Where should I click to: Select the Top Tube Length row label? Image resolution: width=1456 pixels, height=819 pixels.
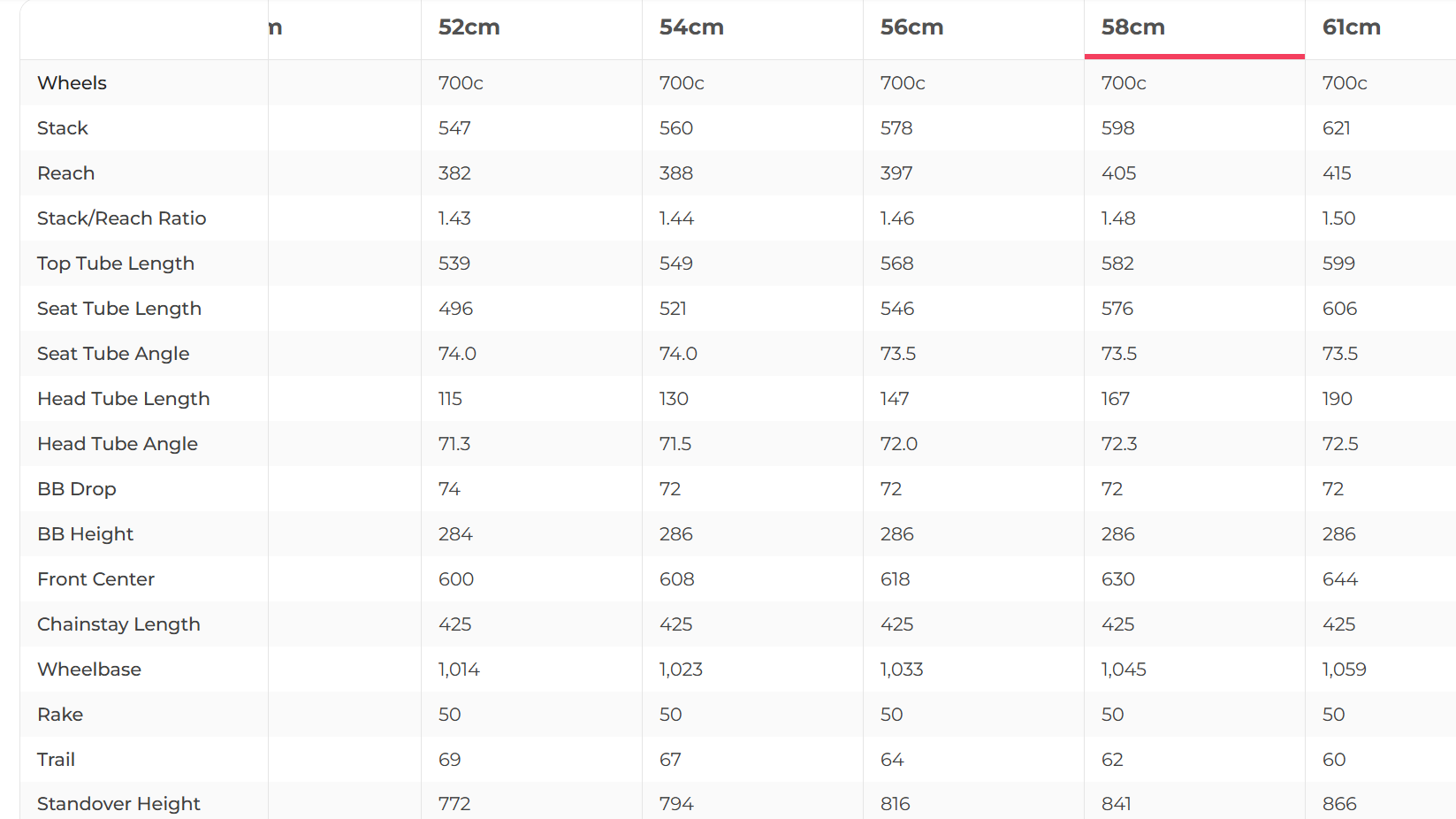coord(115,264)
